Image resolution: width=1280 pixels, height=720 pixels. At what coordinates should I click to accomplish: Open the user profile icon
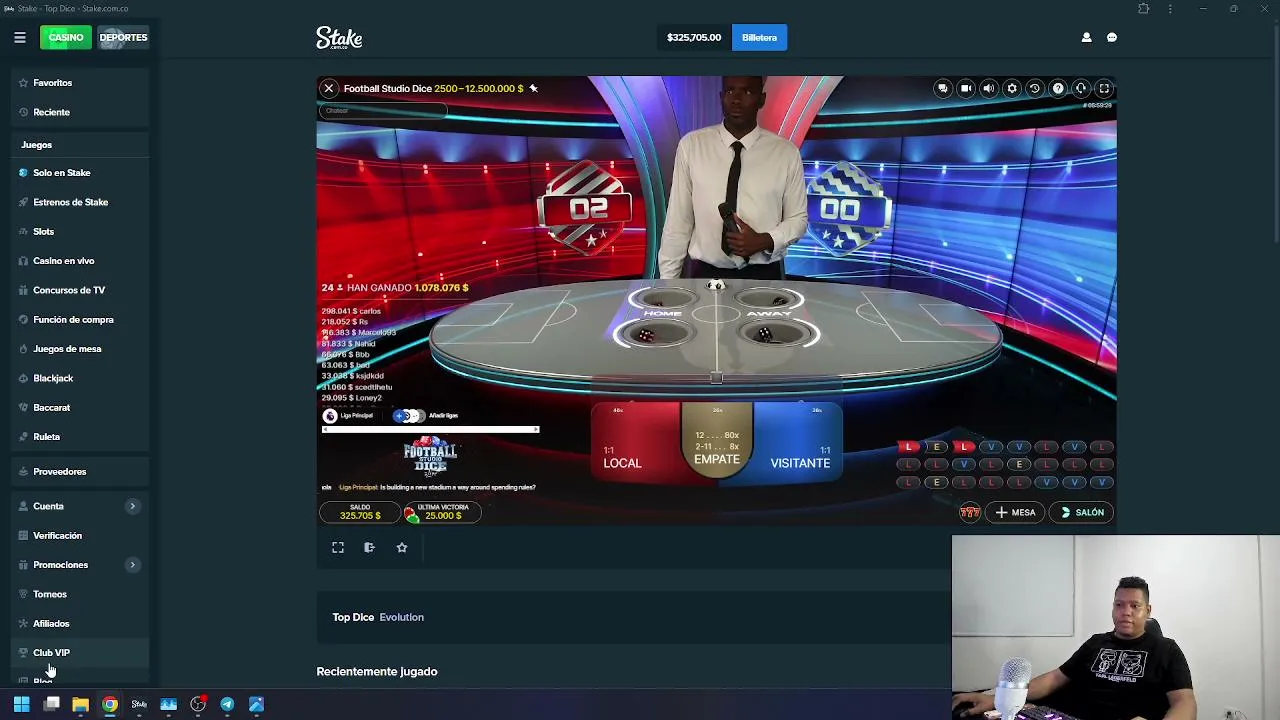1086,38
